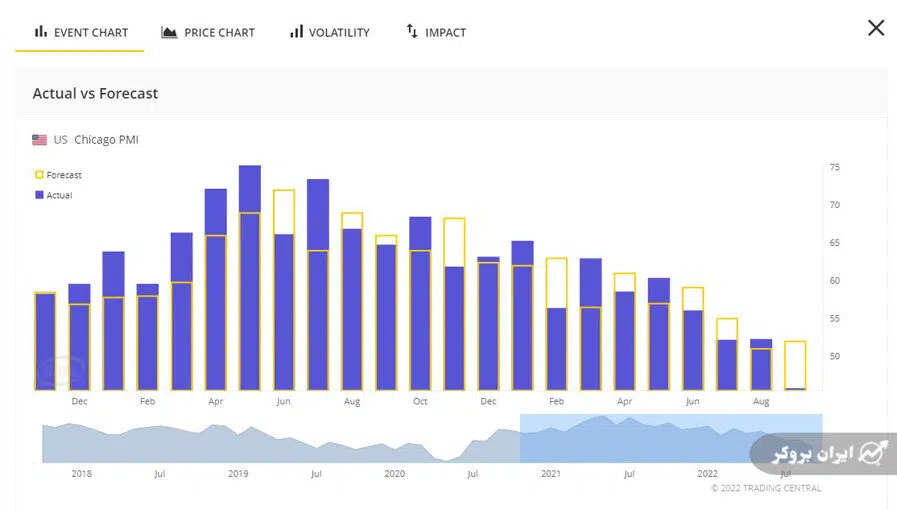Click the US flag icon
897x510 pixels.
click(40, 140)
